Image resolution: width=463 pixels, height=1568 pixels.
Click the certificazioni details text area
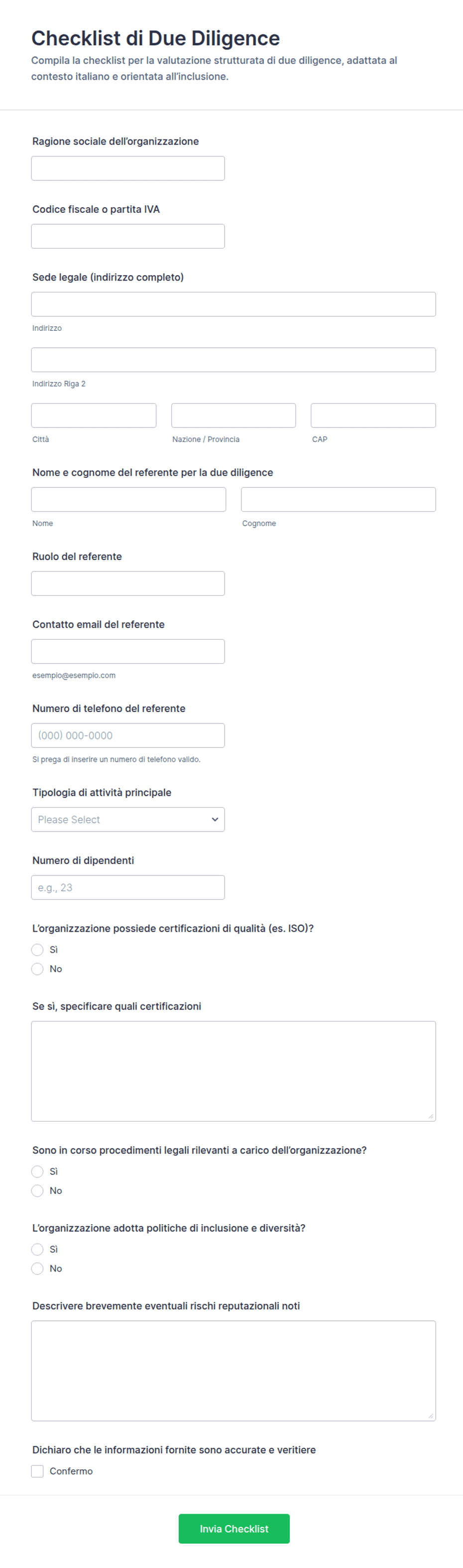pos(233,1071)
